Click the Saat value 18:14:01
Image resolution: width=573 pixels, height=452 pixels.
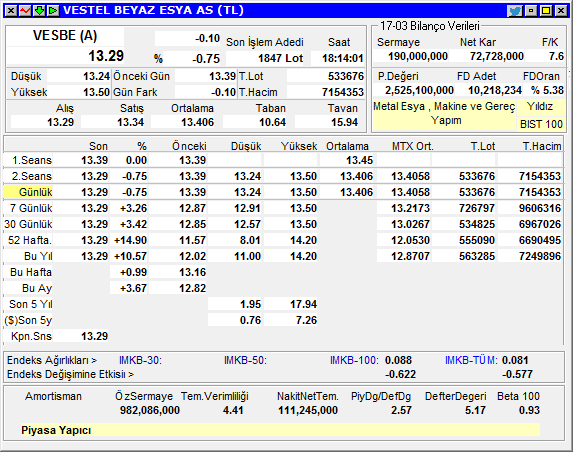[x=342, y=58]
